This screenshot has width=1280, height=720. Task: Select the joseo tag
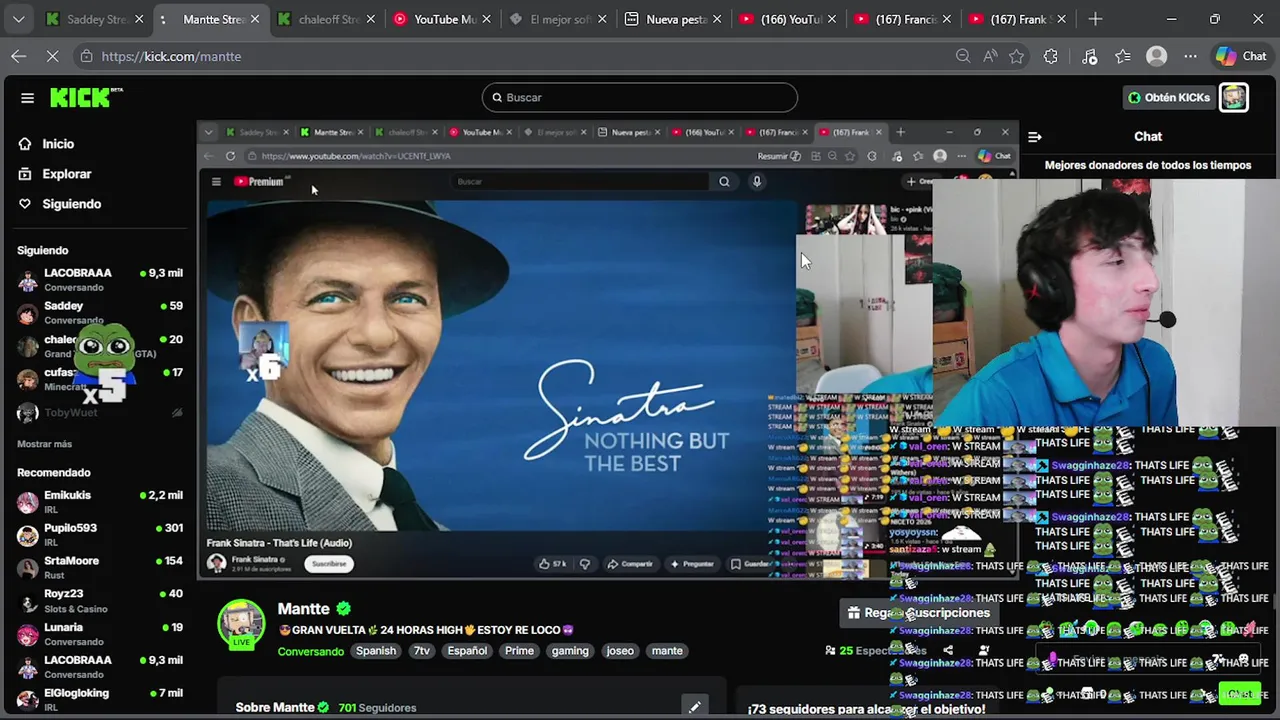(x=620, y=651)
